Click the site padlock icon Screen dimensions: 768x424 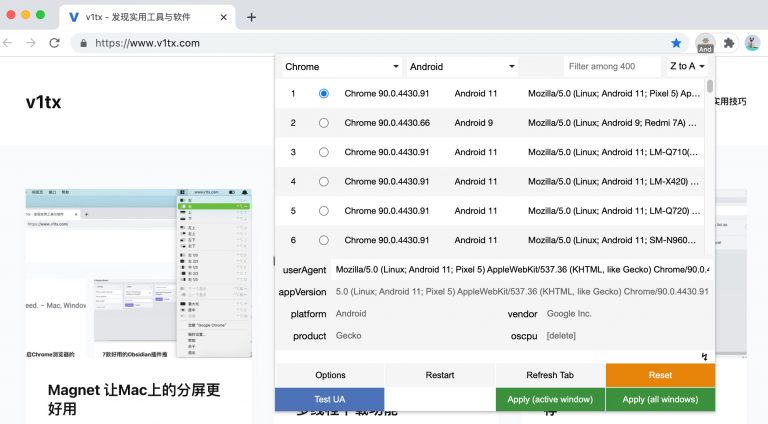click(84, 43)
